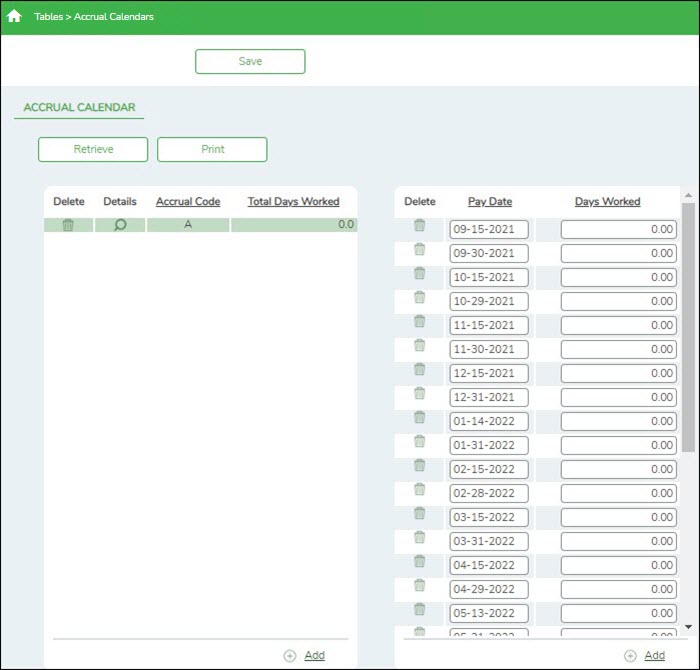
Task: Delete the 04-29-2022 pay date row
Action: pos(419,585)
